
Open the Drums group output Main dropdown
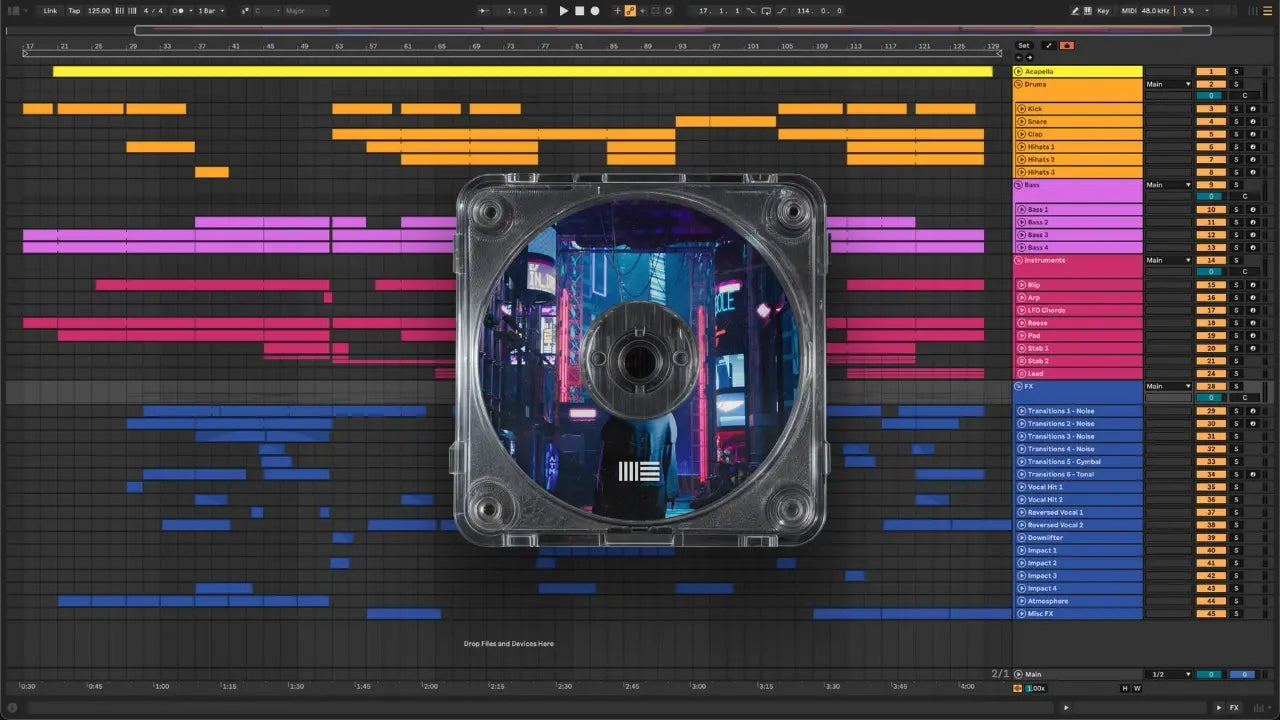tap(1168, 85)
